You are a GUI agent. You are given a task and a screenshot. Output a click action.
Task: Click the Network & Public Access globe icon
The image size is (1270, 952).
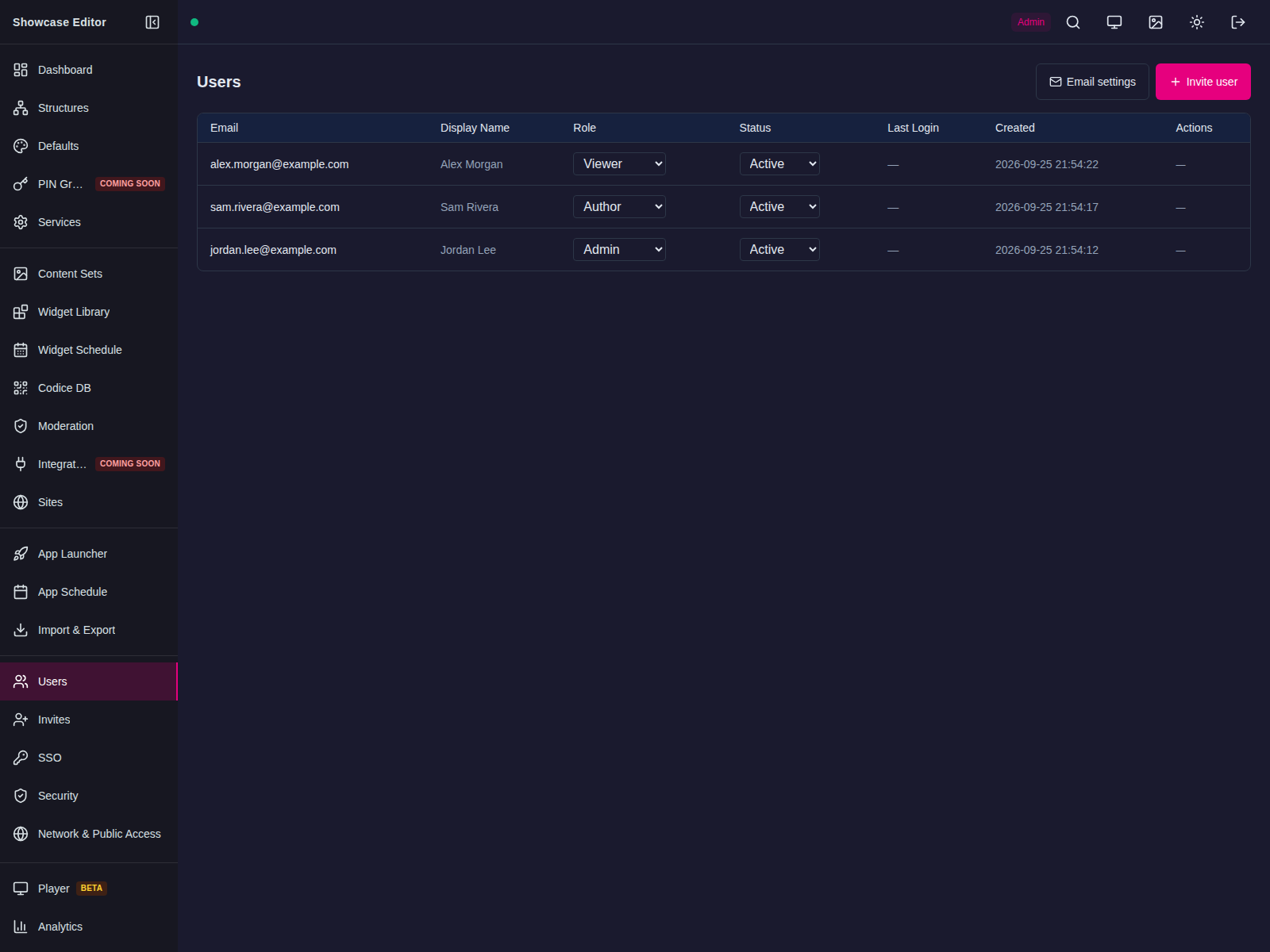(21, 834)
